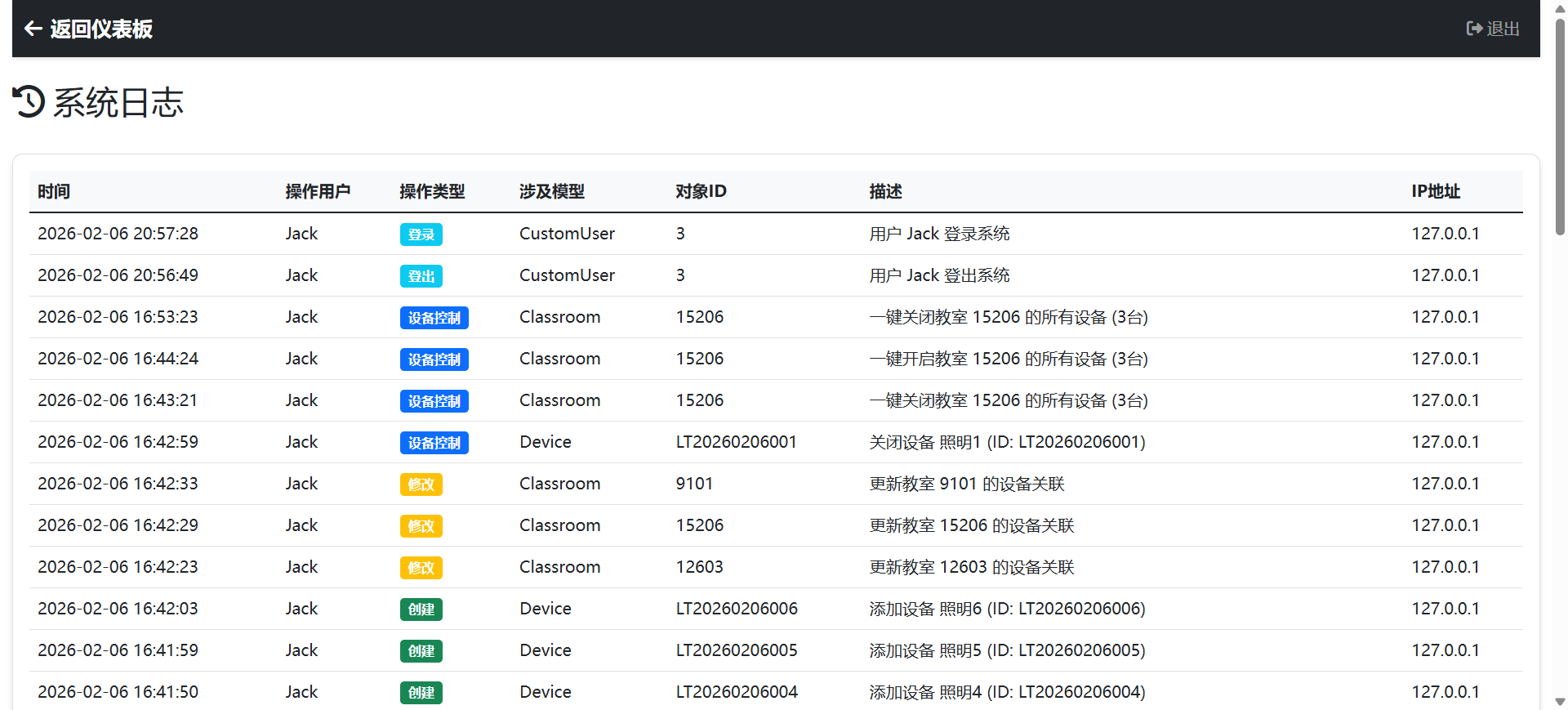Click the 操作类型 column header
Image resolution: width=1568 pixels, height=710 pixels.
[432, 191]
